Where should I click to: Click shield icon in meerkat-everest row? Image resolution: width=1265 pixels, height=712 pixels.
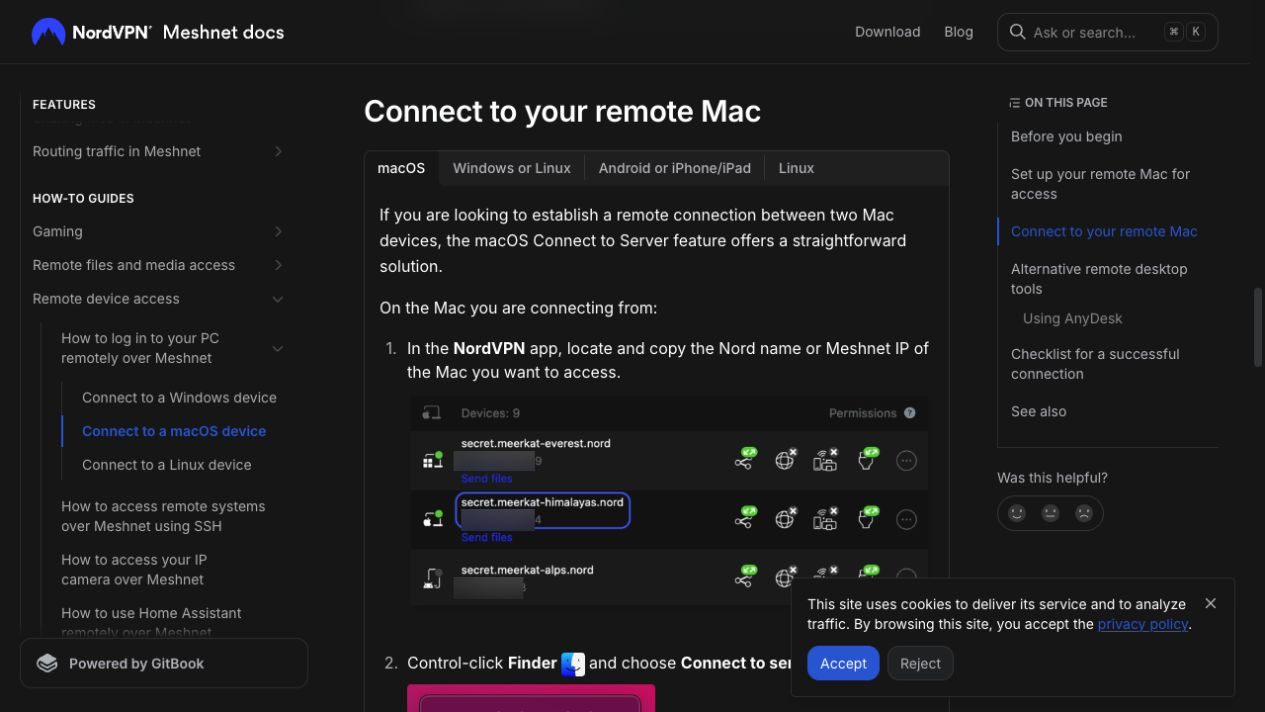pos(867,459)
